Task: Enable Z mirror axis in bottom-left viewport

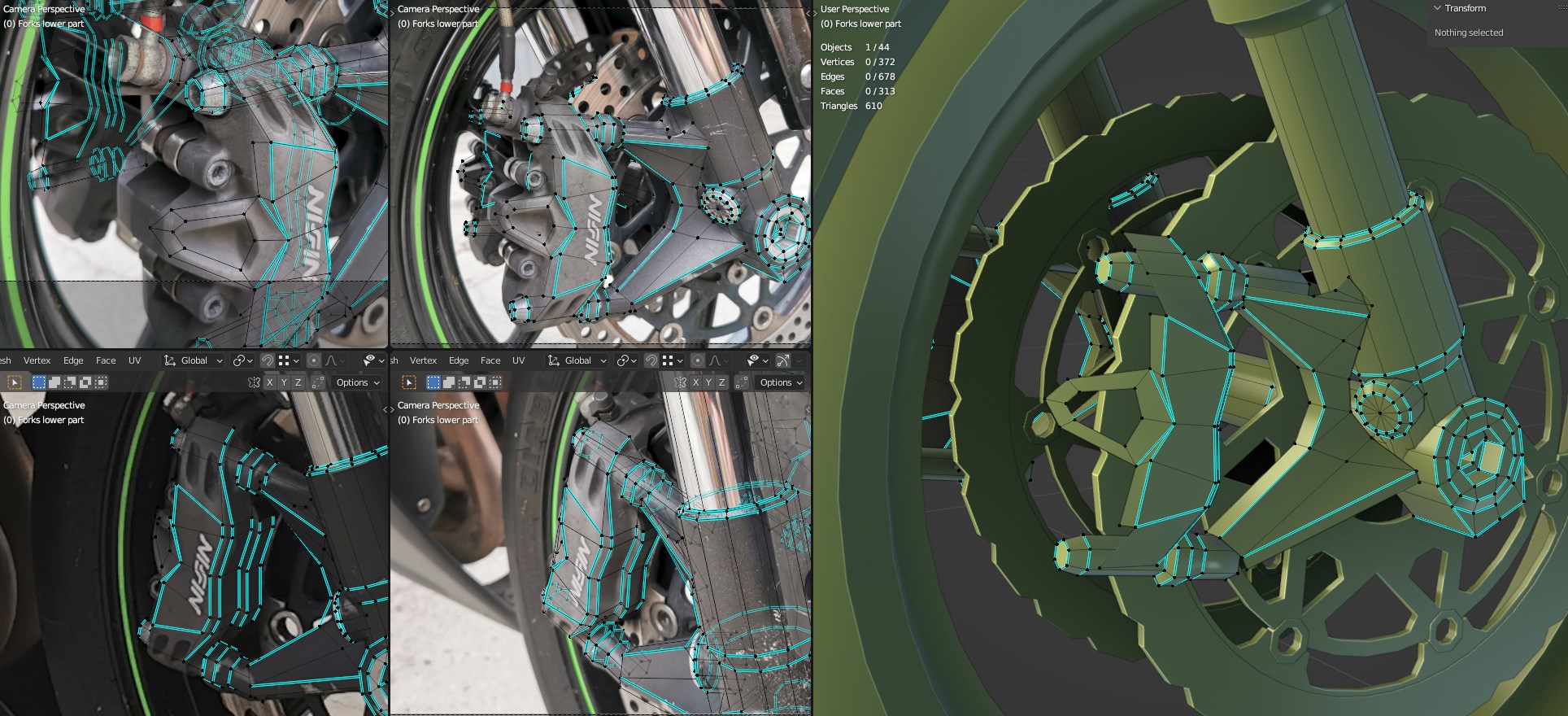Action: tap(298, 382)
